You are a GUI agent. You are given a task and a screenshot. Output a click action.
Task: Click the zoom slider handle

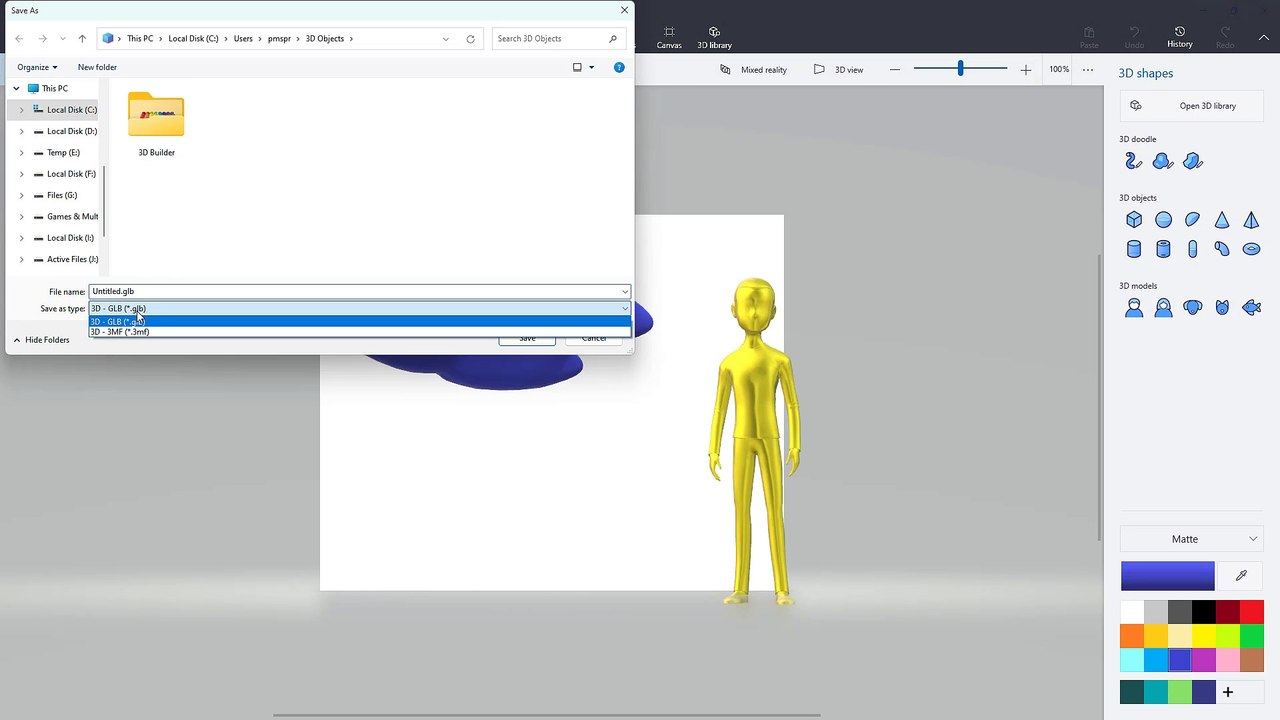pyautogui.click(x=960, y=68)
